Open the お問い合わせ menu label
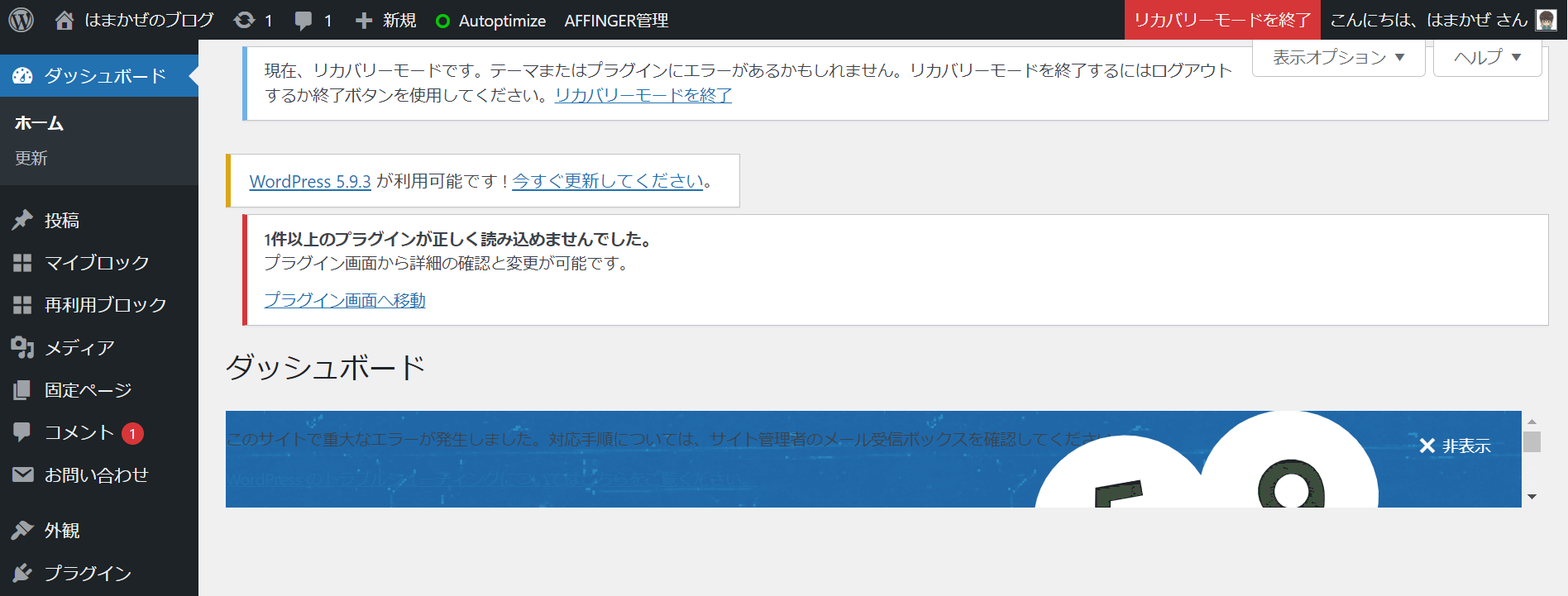Viewport: 1568px width, 596px height. (97, 475)
